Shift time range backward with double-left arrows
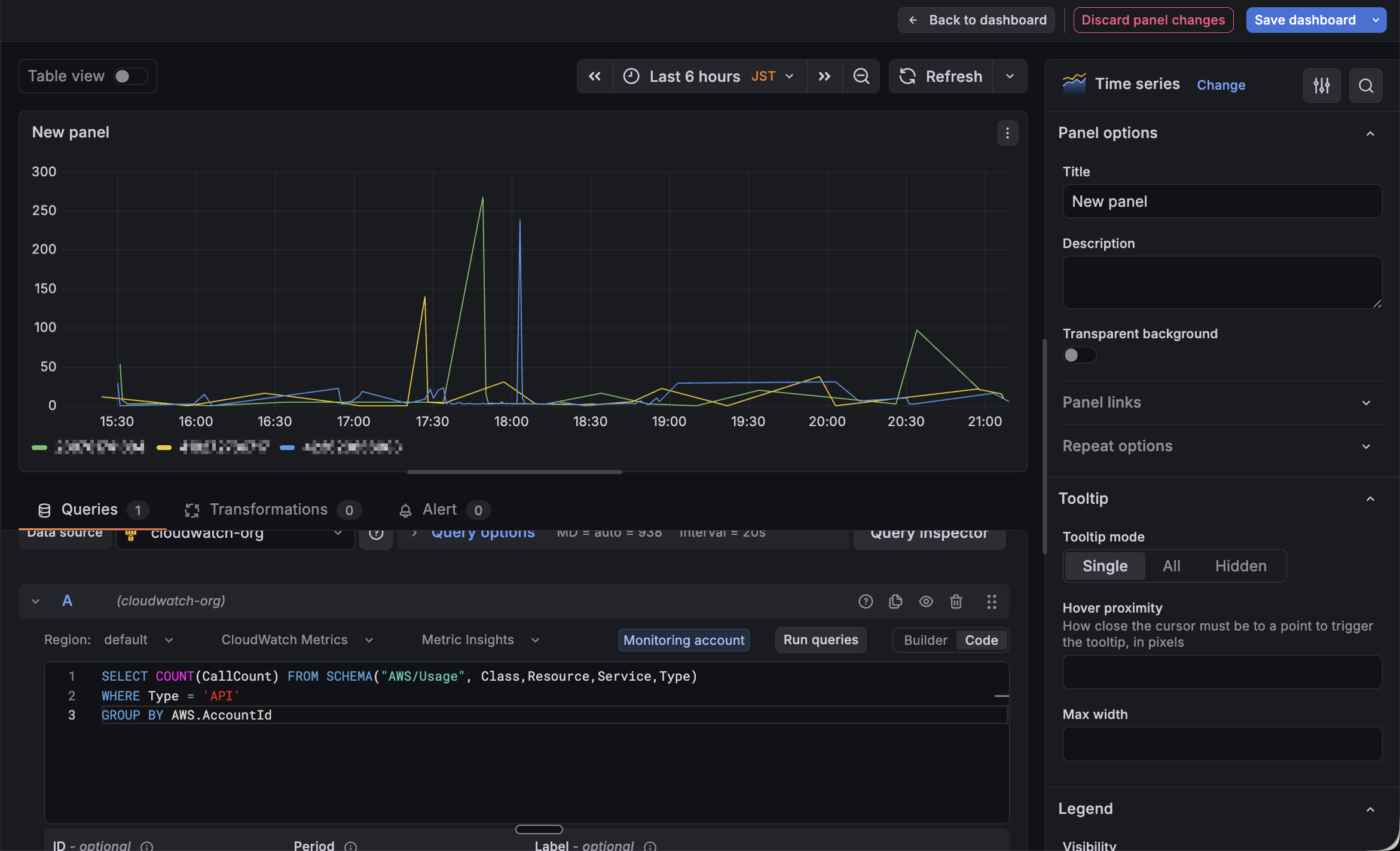This screenshot has height=851, width=1400. coord(595,76)
